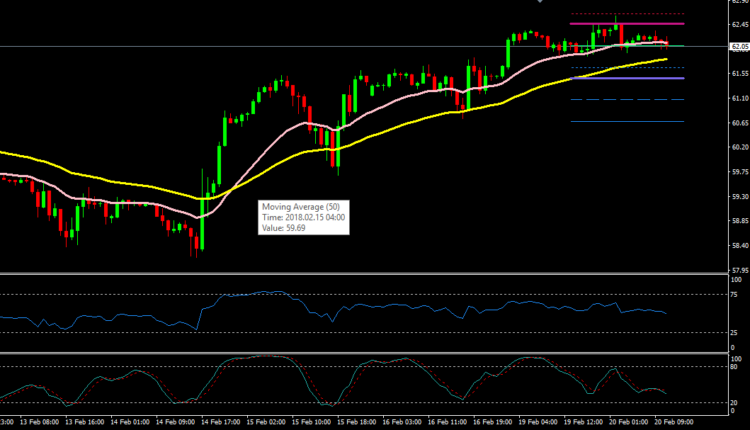Click the large red candle below the magenta line

(622, 35)
